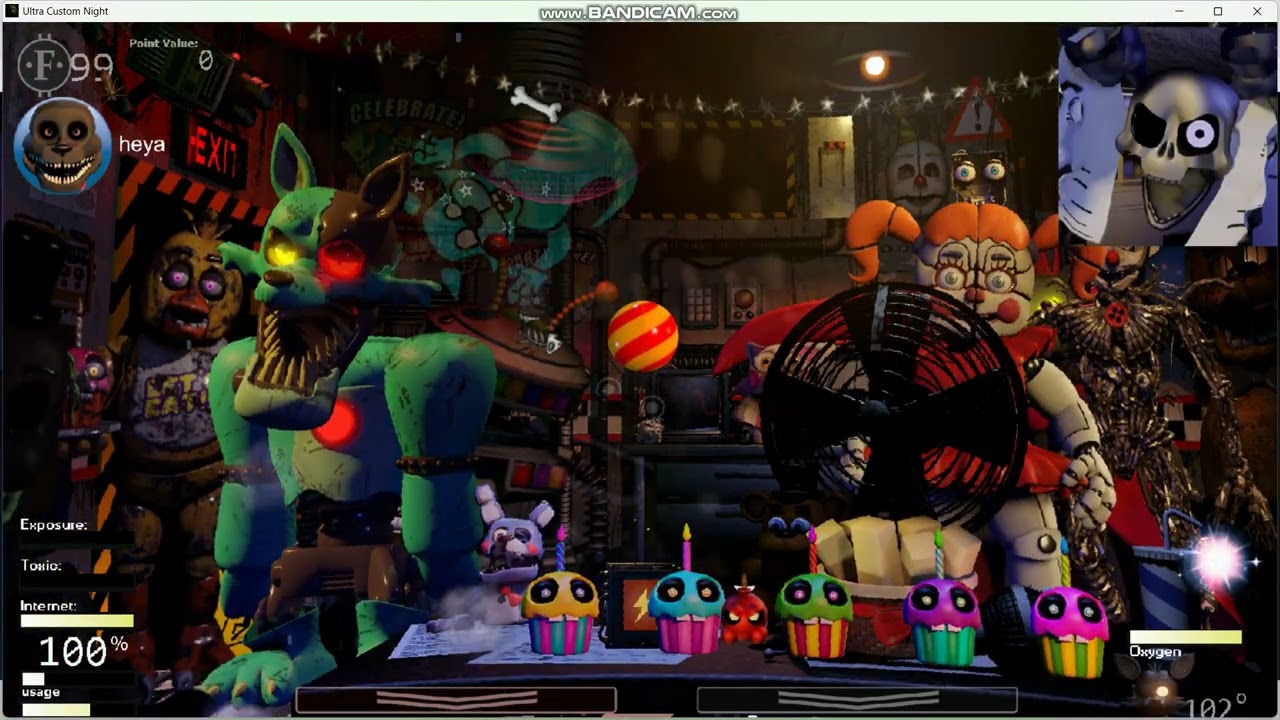Click the Faz-Coin counter icon
Screen dimensions: 1280x720
[44, 66]
